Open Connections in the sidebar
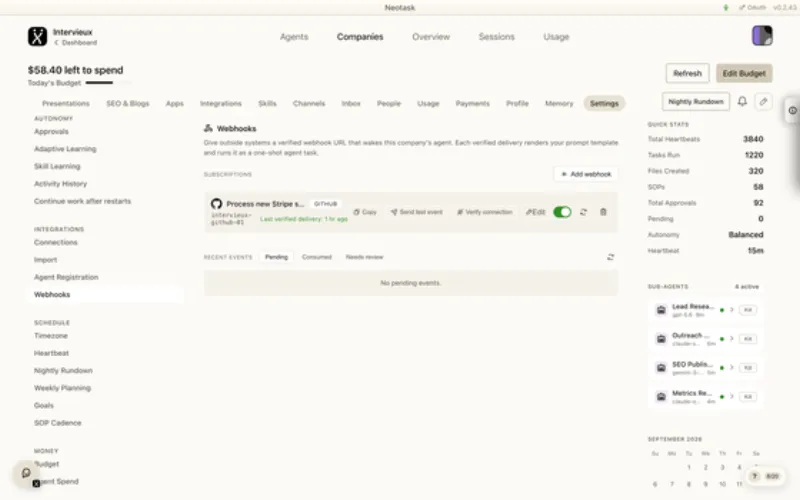 tap(56, 242)
